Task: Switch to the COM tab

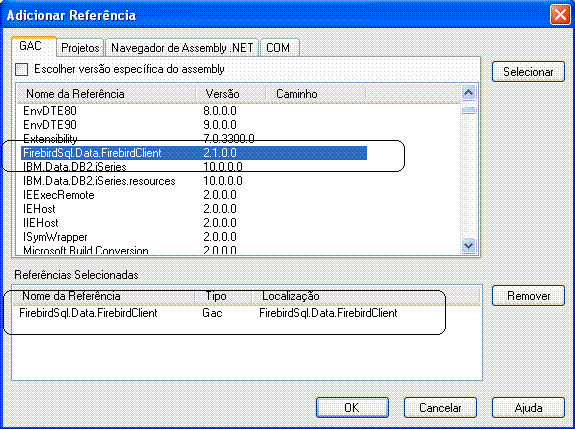Action: [278, 48]
